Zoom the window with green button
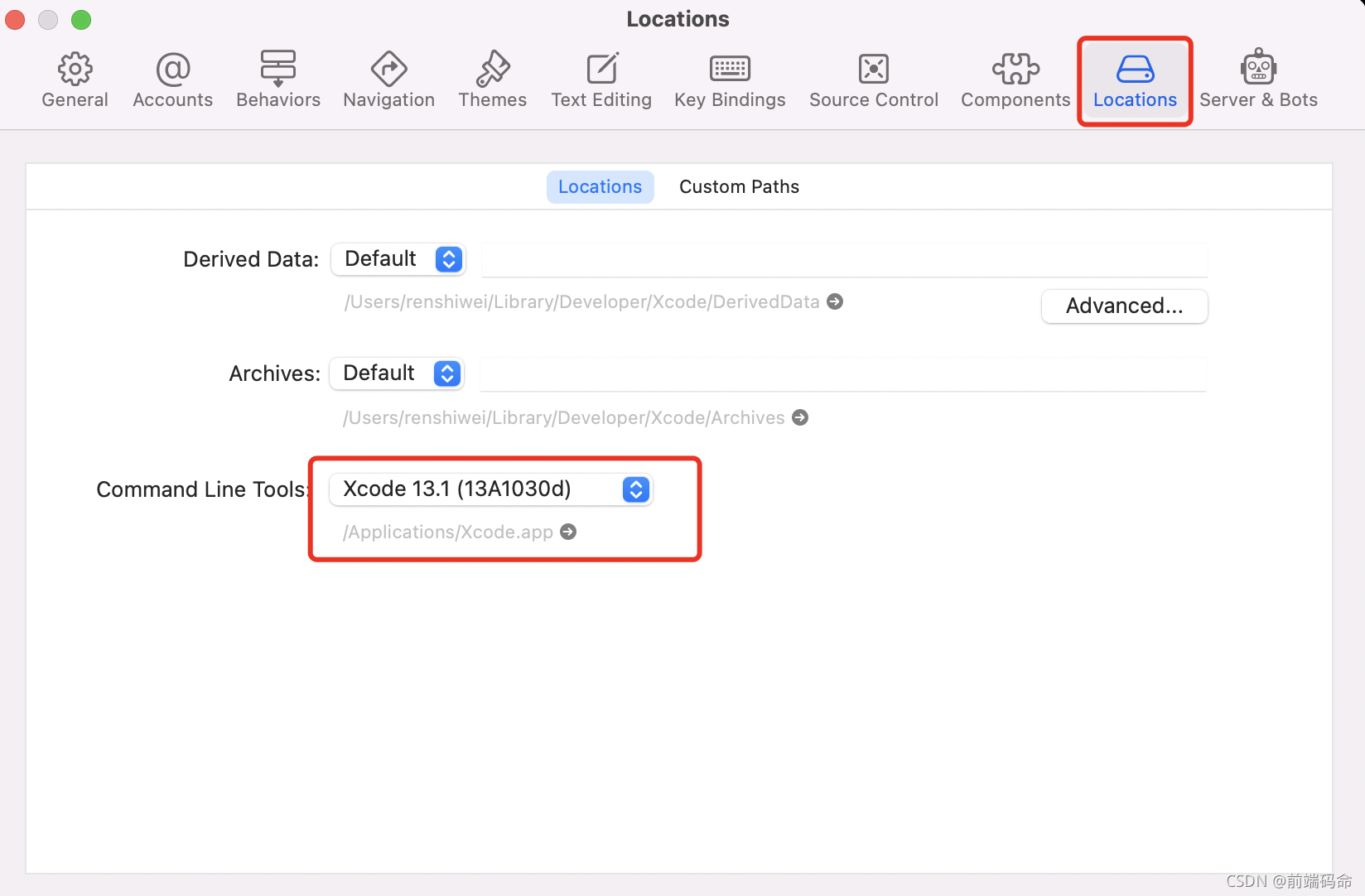 point(81,20)
